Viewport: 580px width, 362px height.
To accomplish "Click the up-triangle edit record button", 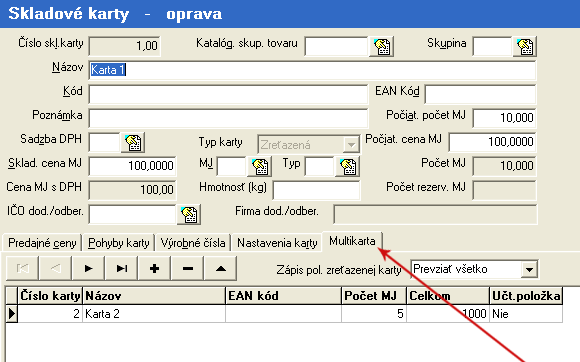I will tap(221, 268).
